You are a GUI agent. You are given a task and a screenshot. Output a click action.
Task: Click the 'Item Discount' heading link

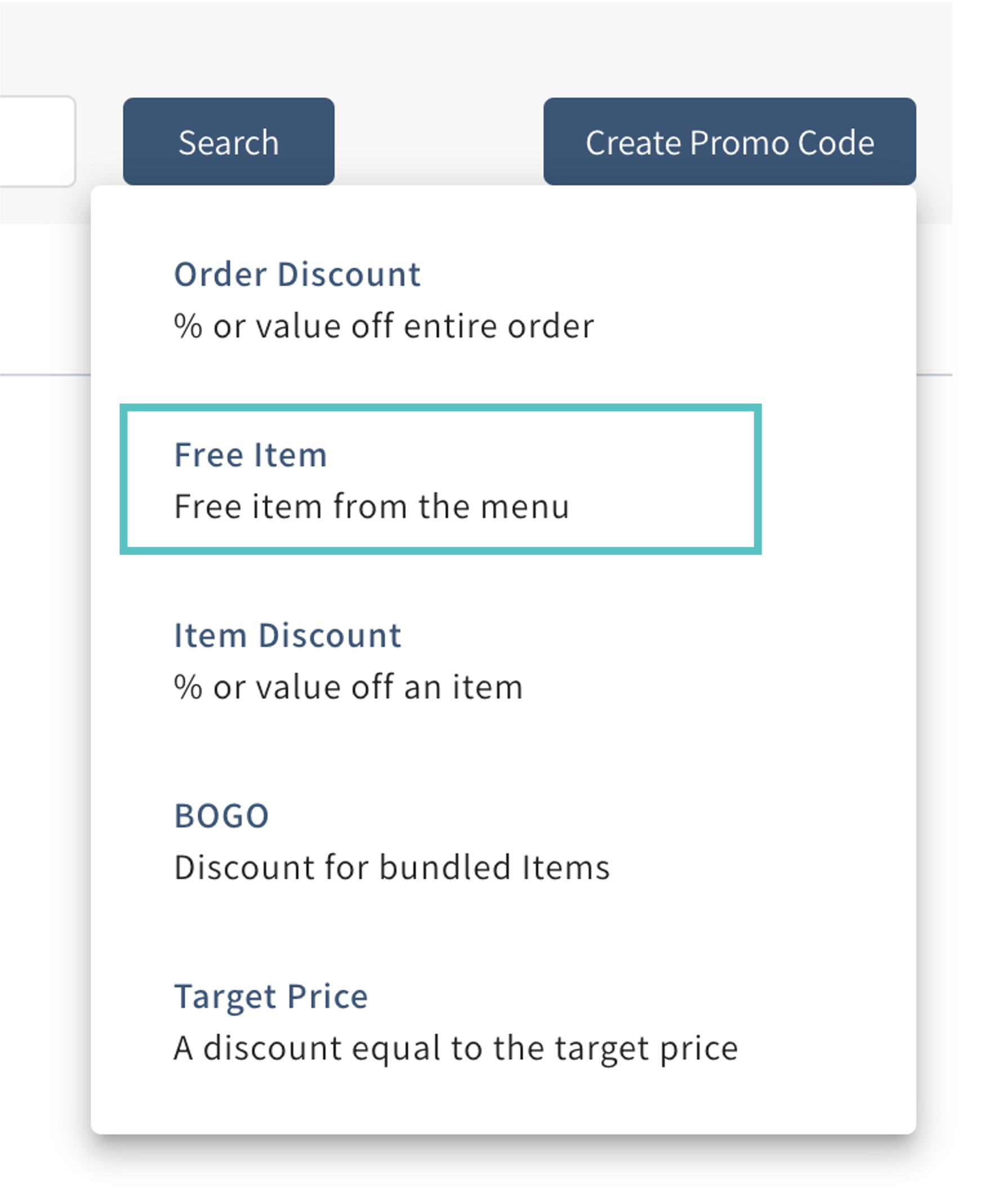(x=288, y=635)
